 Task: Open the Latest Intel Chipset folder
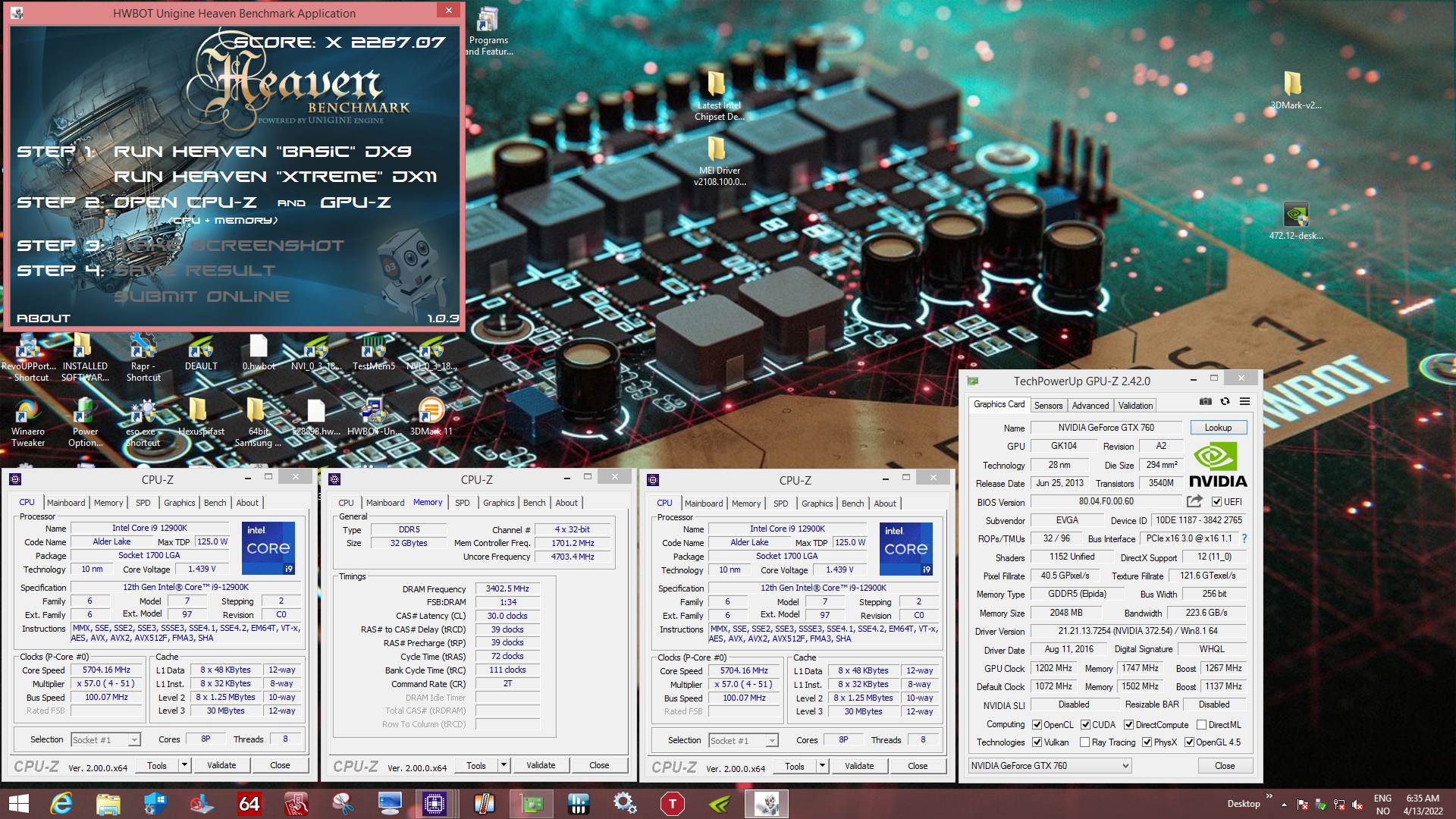(719, 96)
